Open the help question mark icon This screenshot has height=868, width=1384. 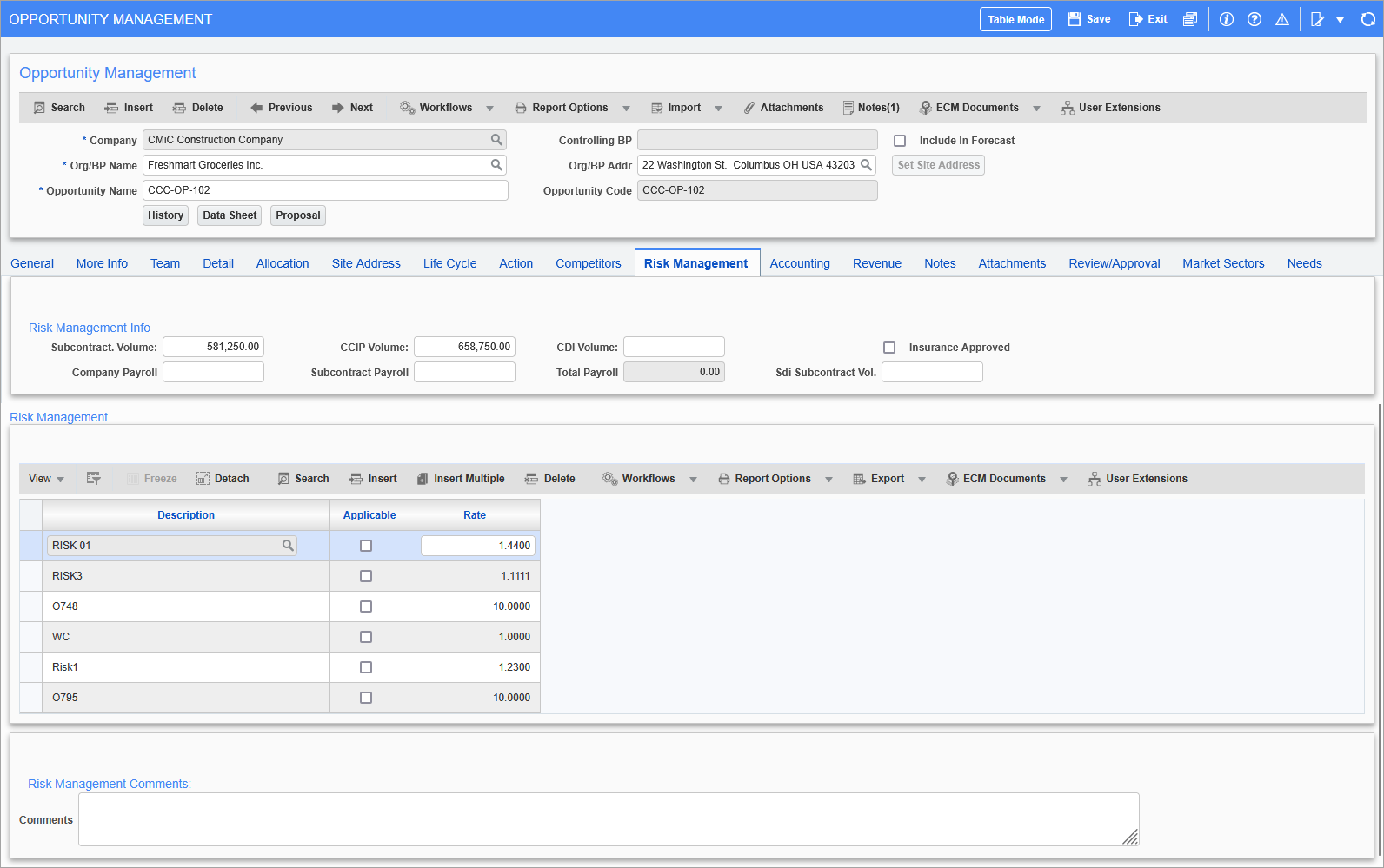tap(1254, 19)
